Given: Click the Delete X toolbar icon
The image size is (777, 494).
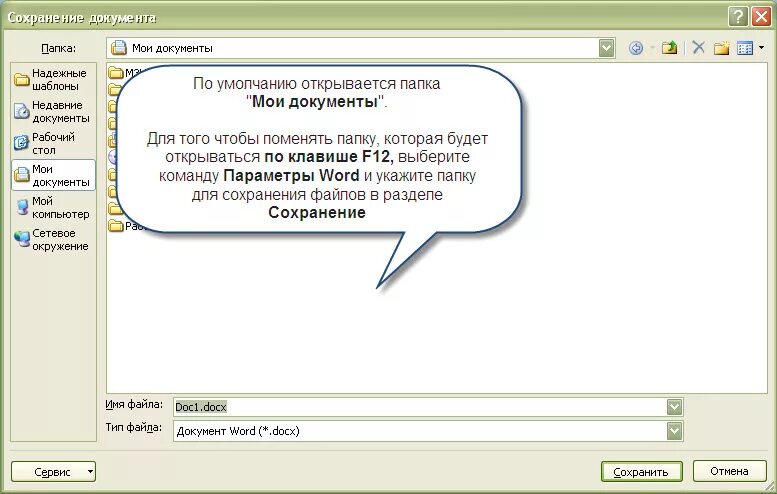Looking at the screenshot, I should point(699,48).
